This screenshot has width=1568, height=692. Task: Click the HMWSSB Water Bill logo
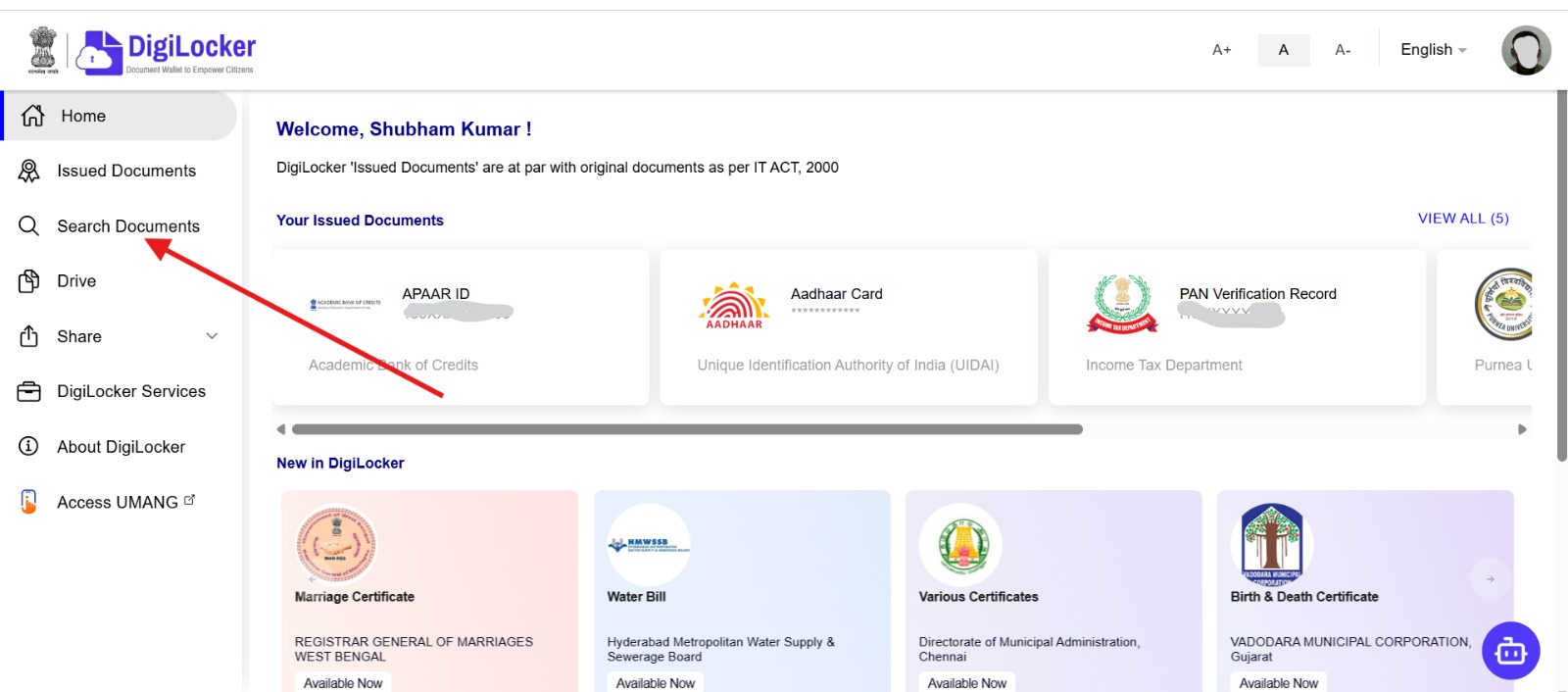649,545
